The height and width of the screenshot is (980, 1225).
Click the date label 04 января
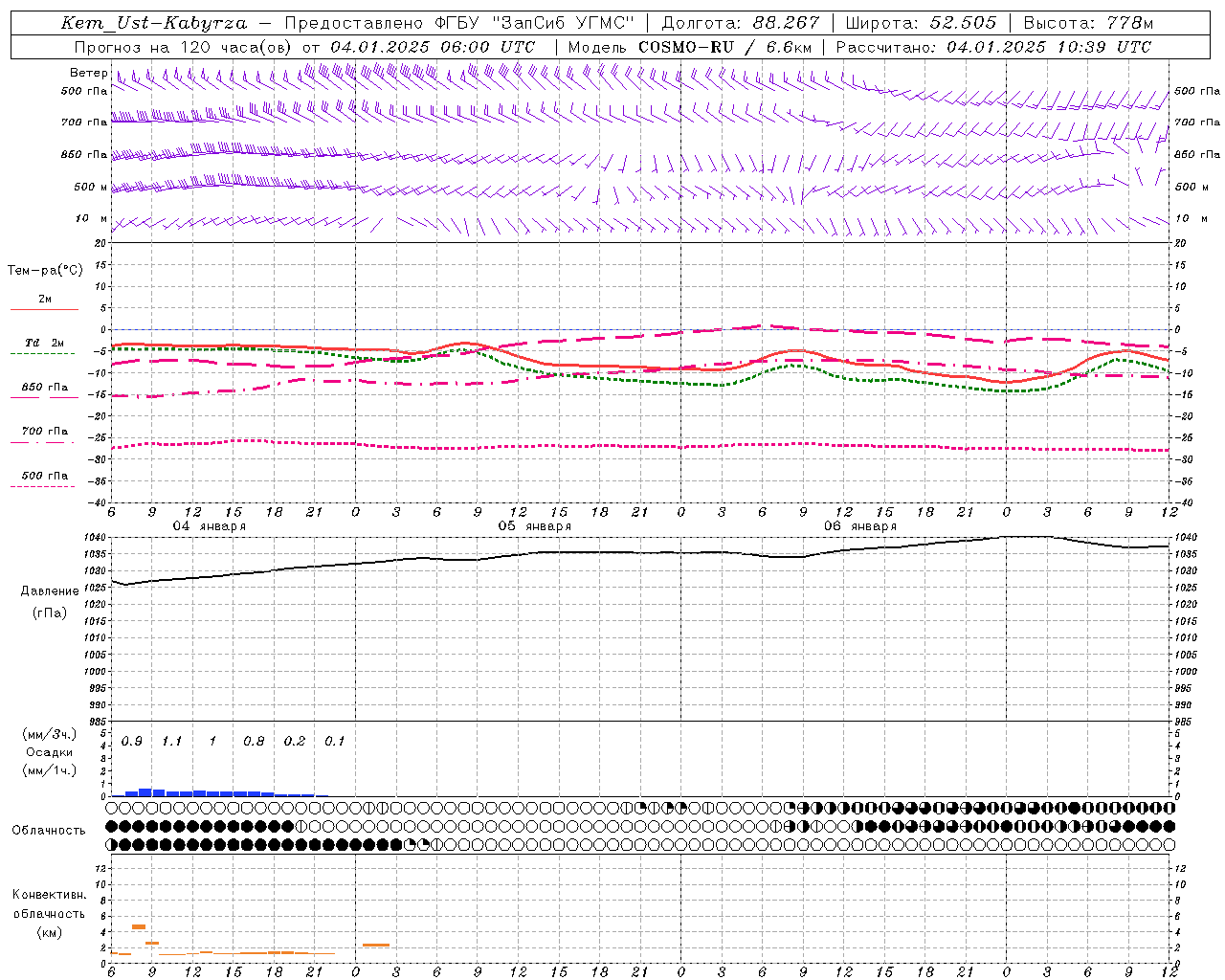coord(209,526)
